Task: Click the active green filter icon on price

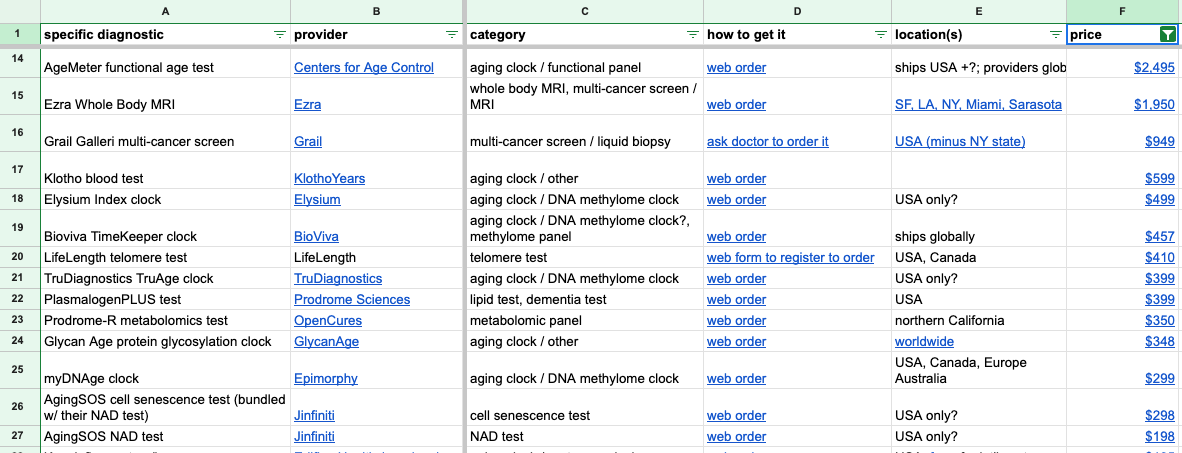Action: 1167,35
